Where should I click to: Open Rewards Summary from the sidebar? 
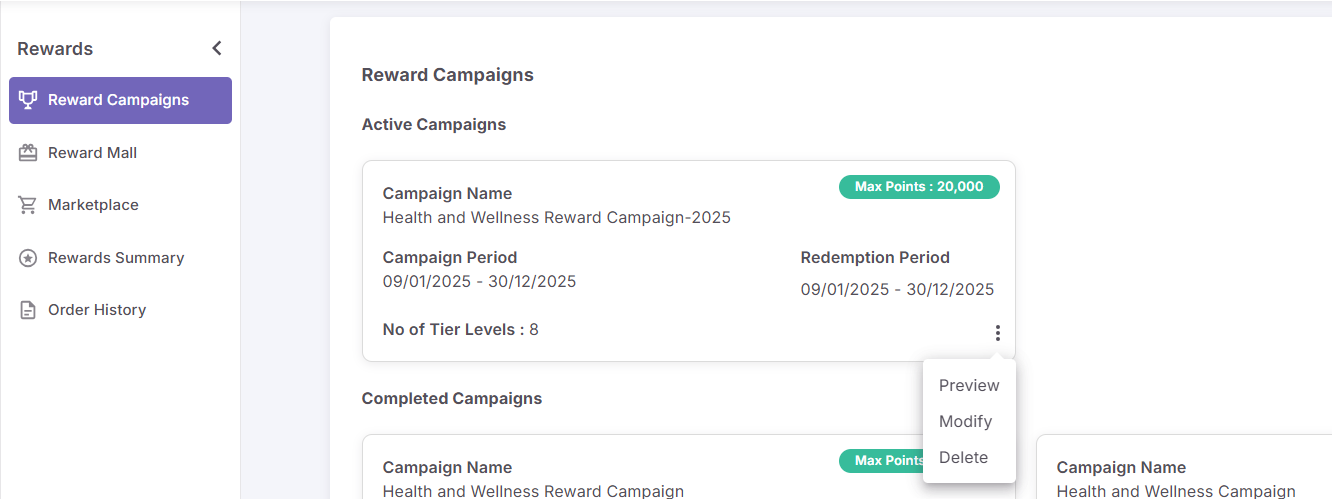[x=116, y=258]
